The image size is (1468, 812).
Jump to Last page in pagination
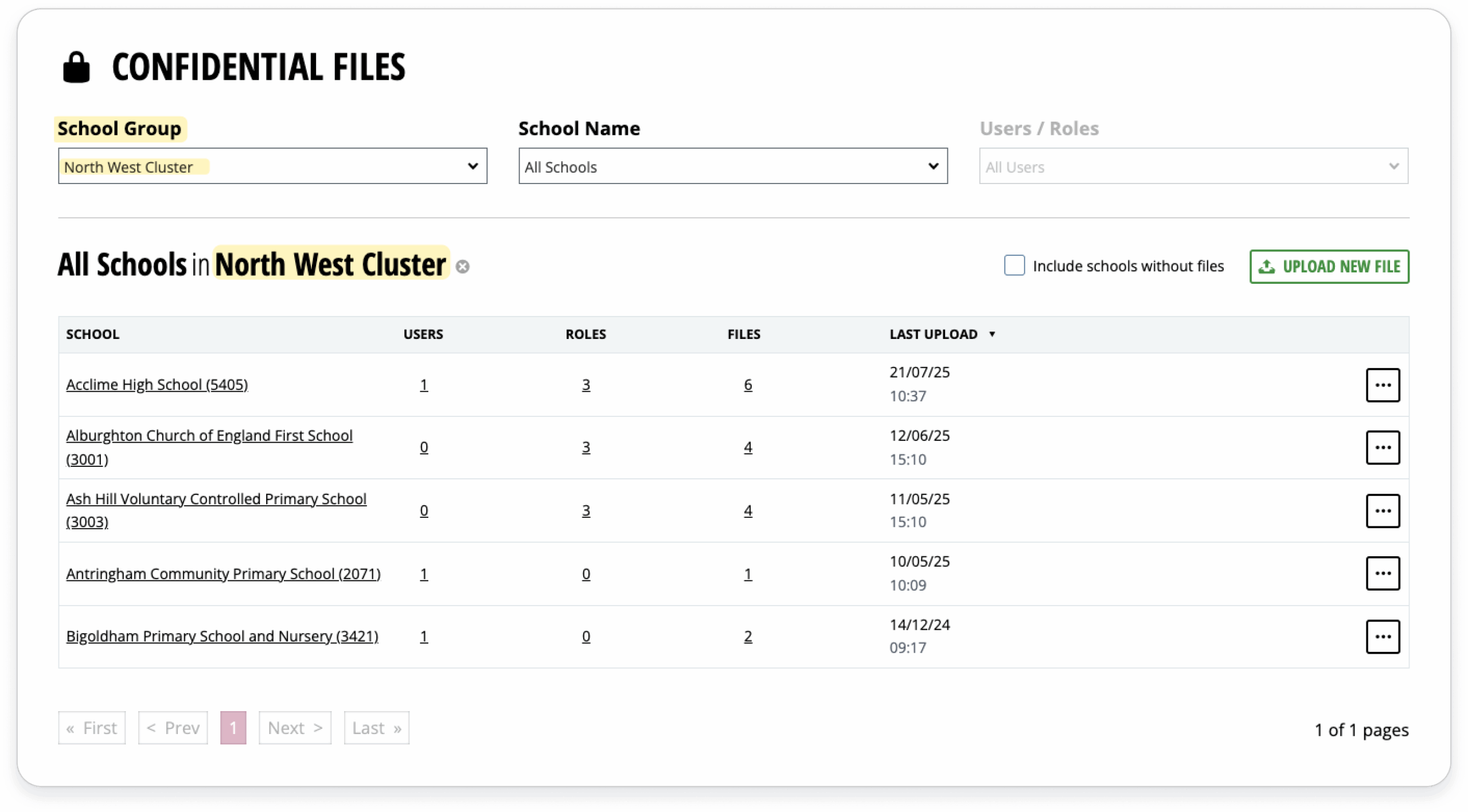click(x=376, y=728)
